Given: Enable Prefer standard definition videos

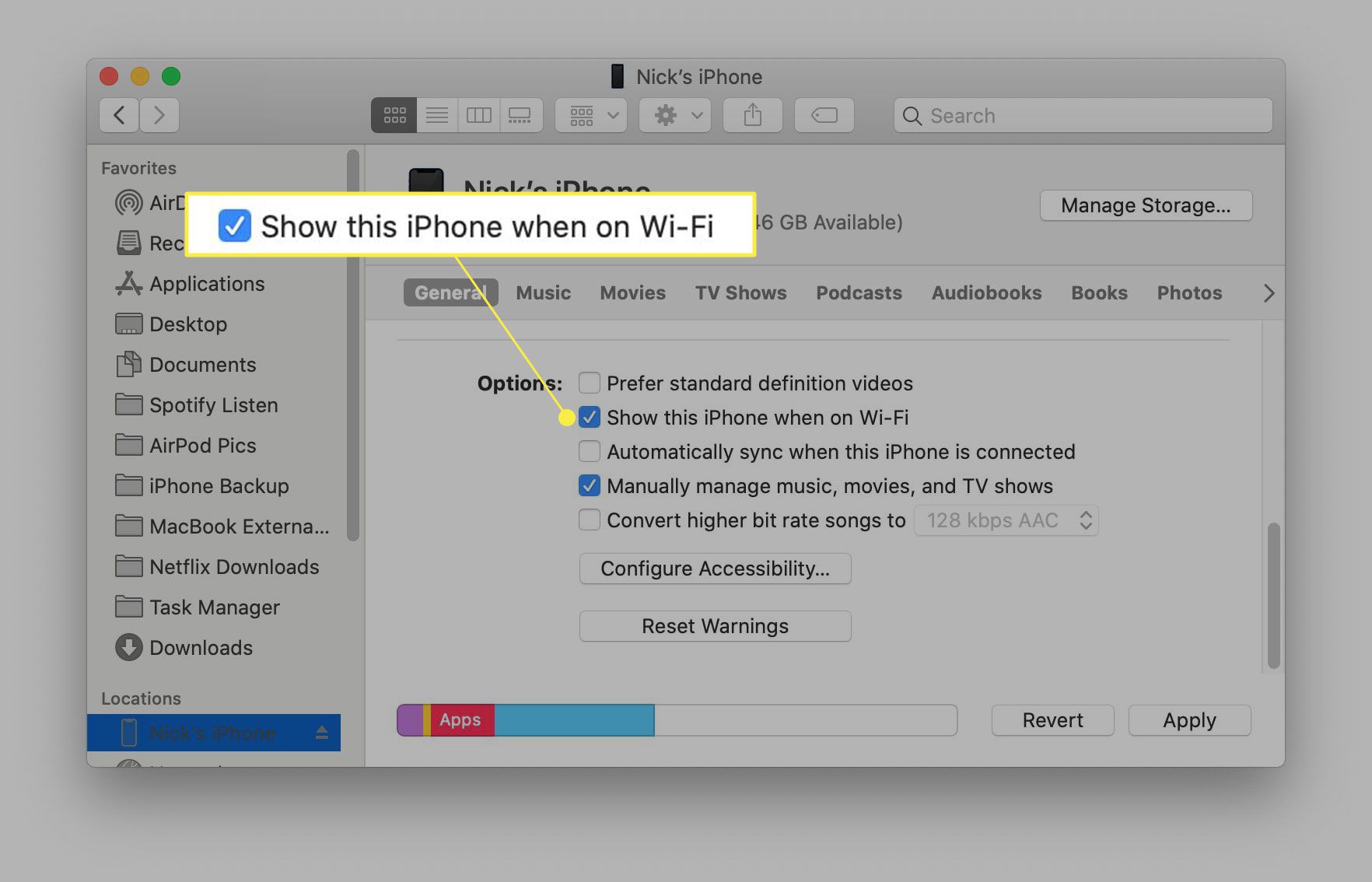Looking at the screenshot, I should pyautogui.click(x=590, y=383).
